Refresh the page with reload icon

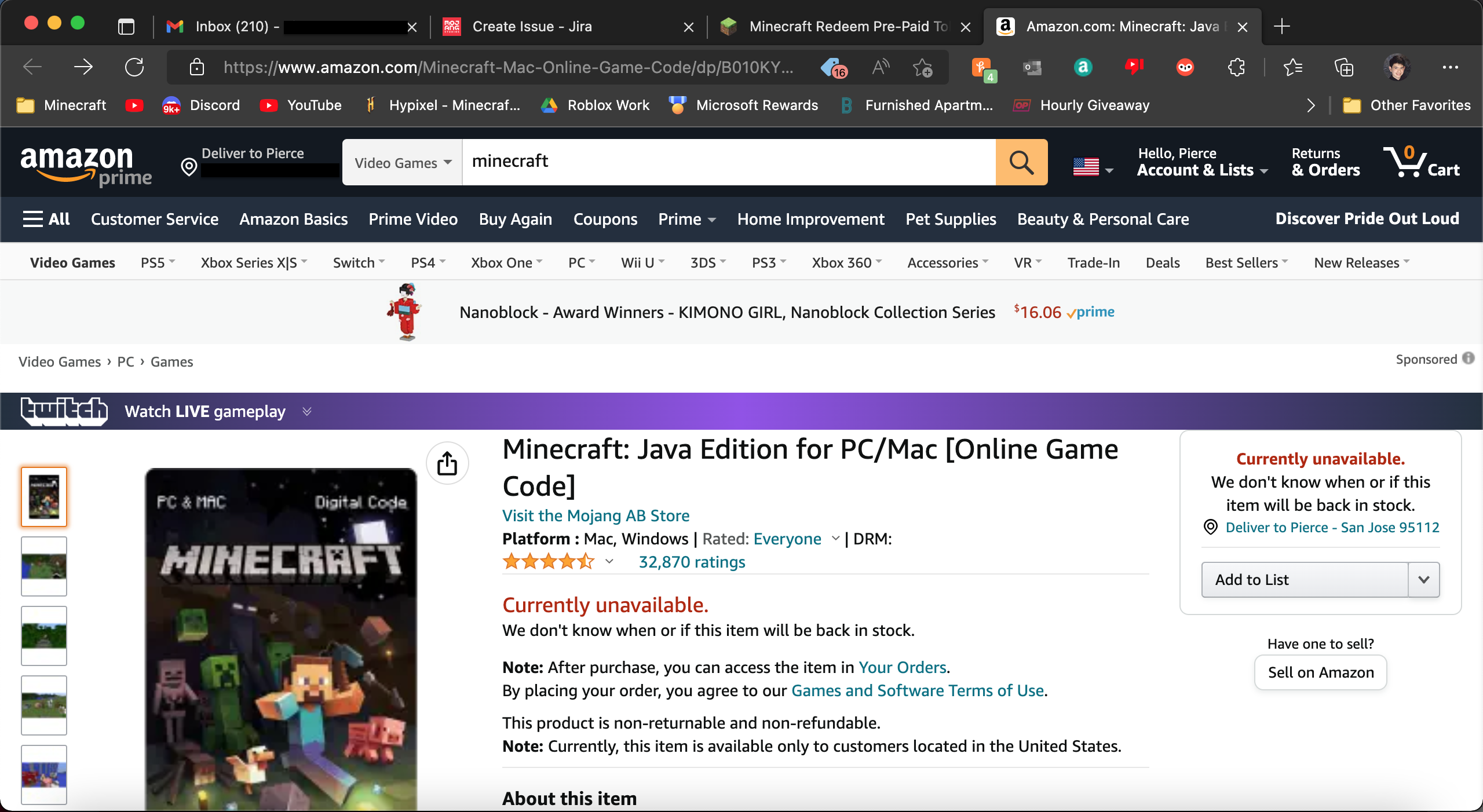click(x=134, y=67)
